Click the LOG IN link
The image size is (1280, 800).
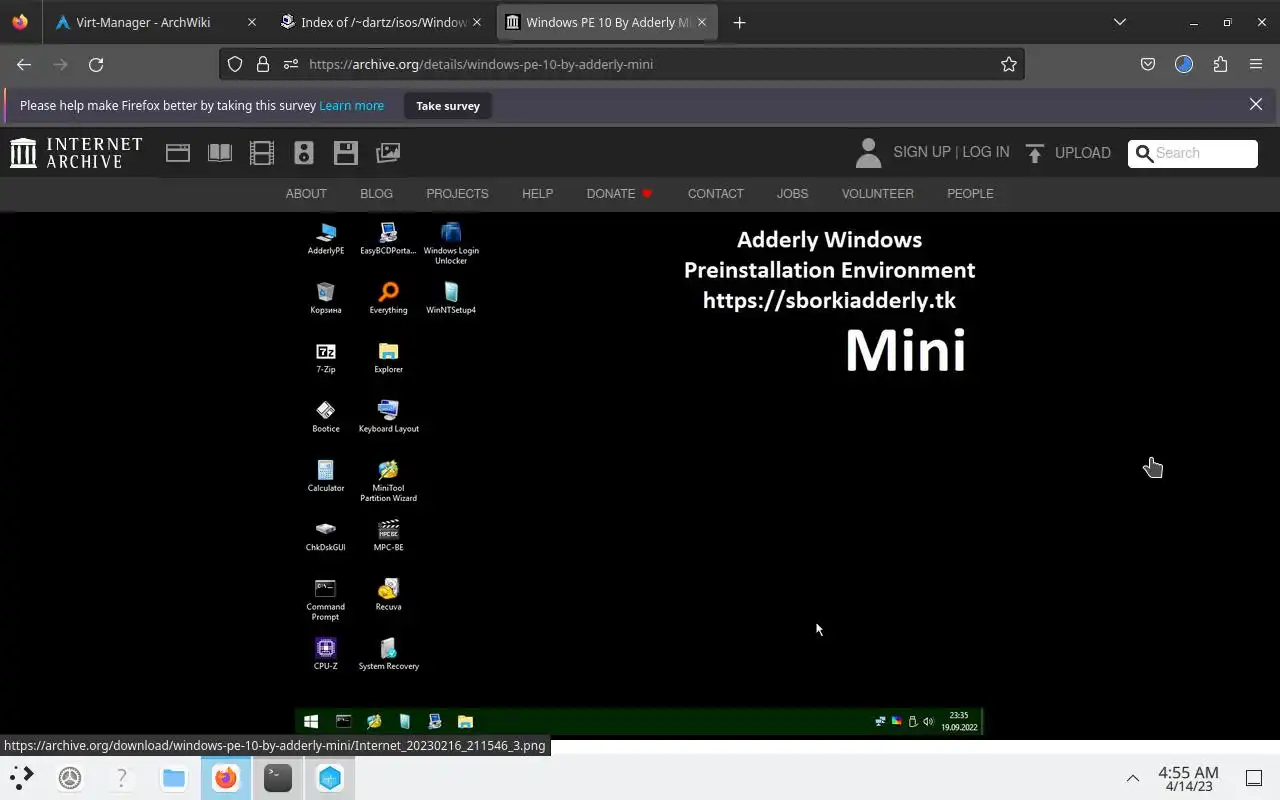point(986,152)
